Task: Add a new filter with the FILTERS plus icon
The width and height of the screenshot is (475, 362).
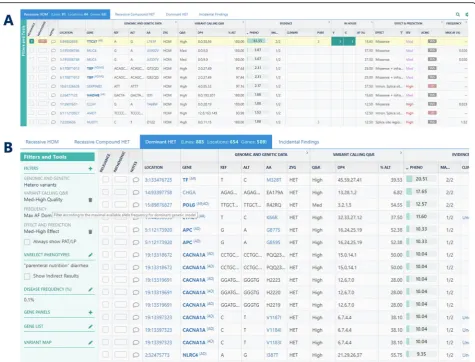Action: coord(90,169)
